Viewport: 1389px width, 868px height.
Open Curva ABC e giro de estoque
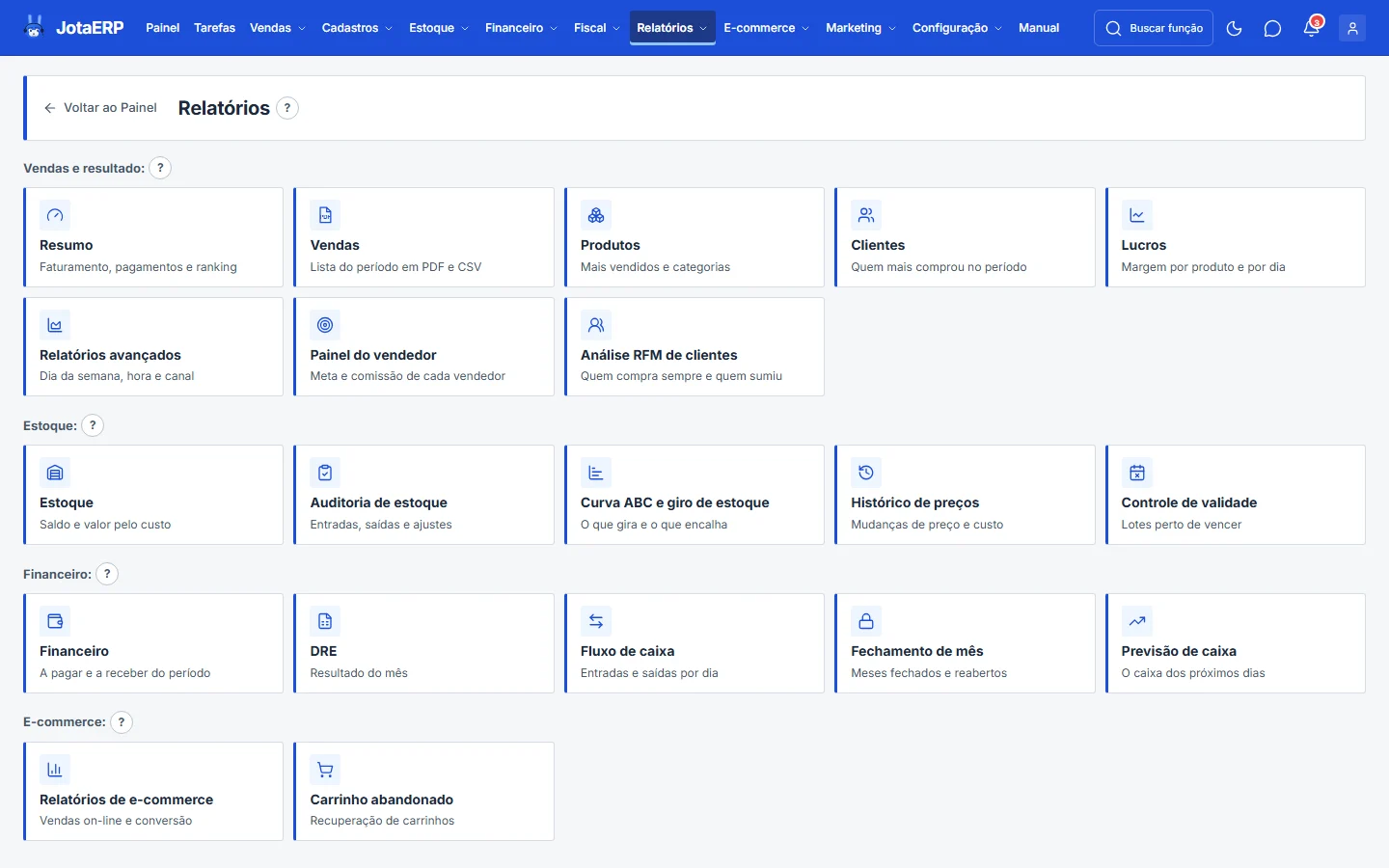(694, 495)
